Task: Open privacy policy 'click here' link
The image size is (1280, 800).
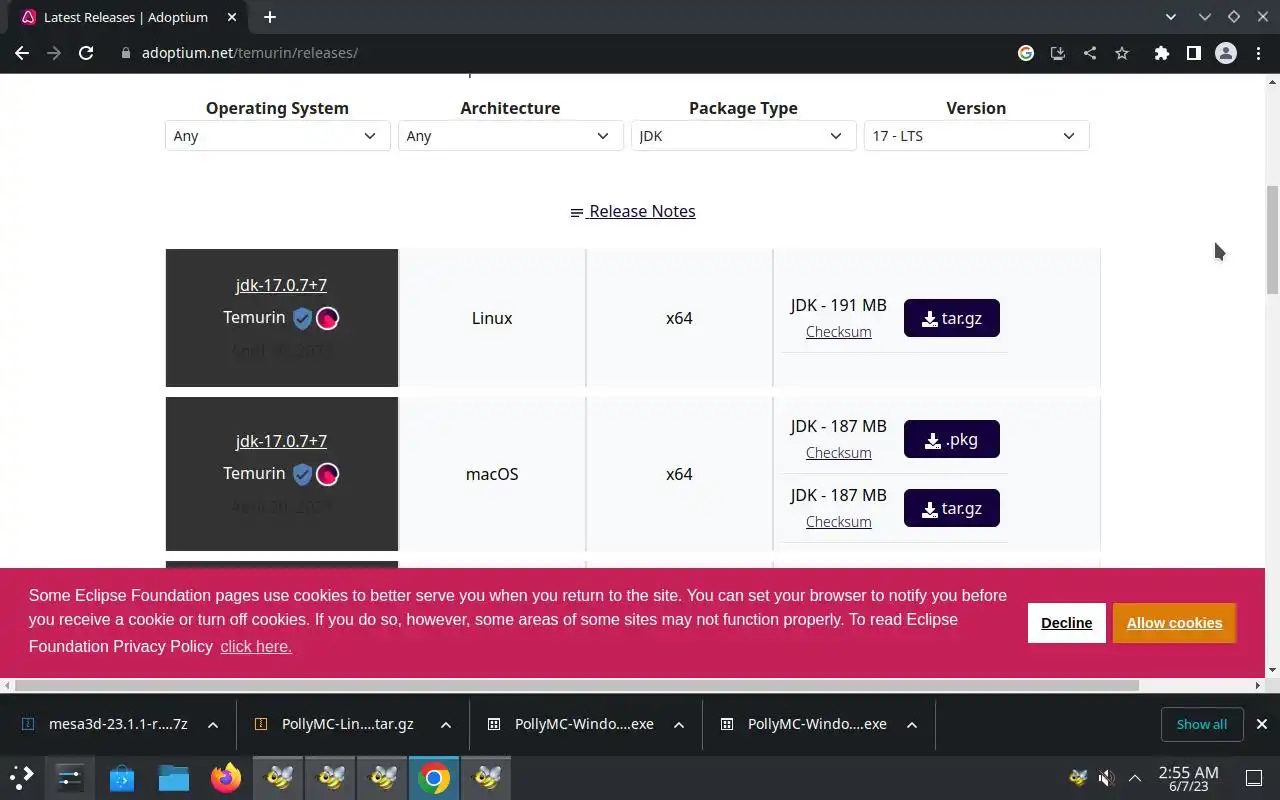Action: click(256, 647)
